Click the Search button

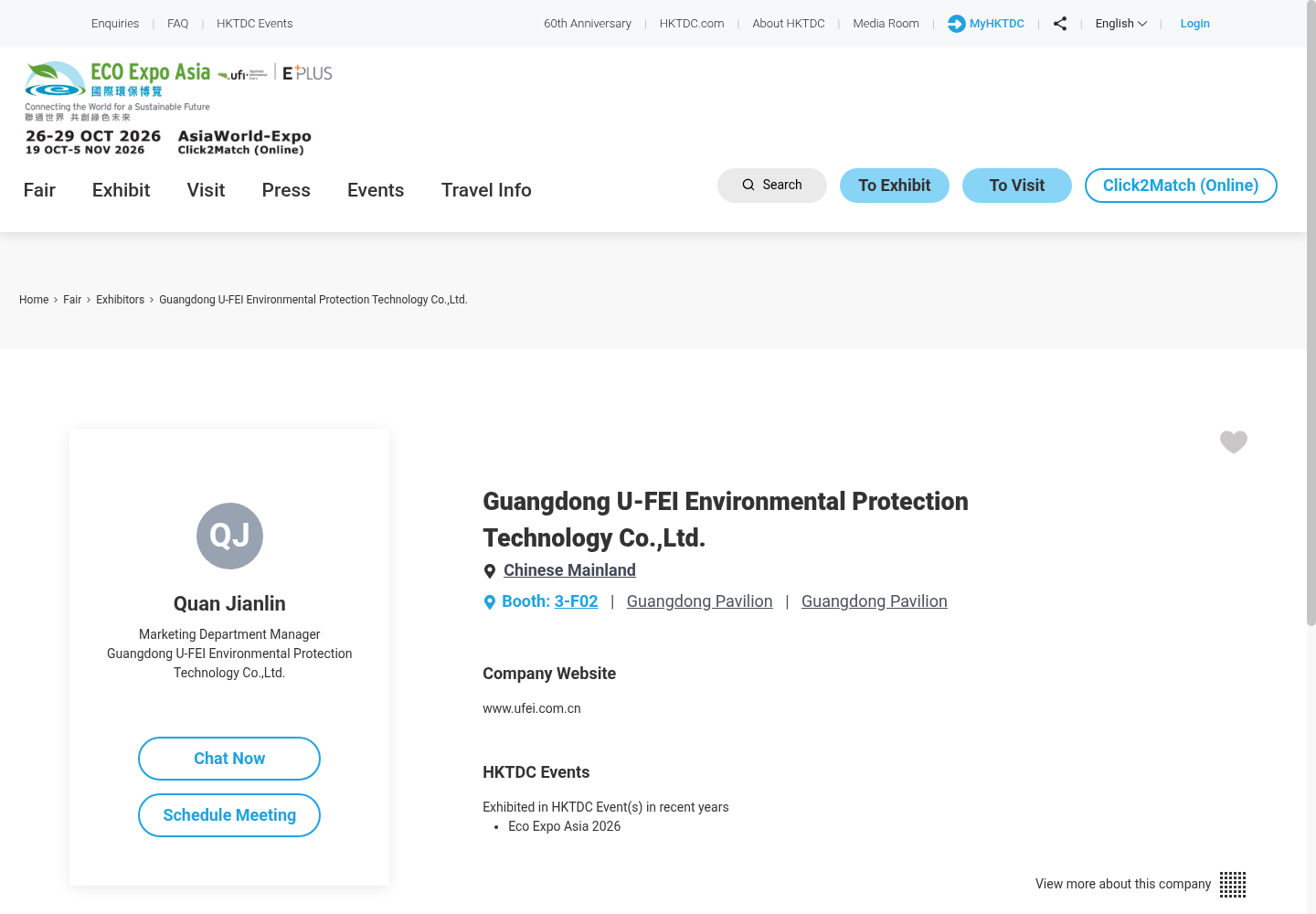772,186
